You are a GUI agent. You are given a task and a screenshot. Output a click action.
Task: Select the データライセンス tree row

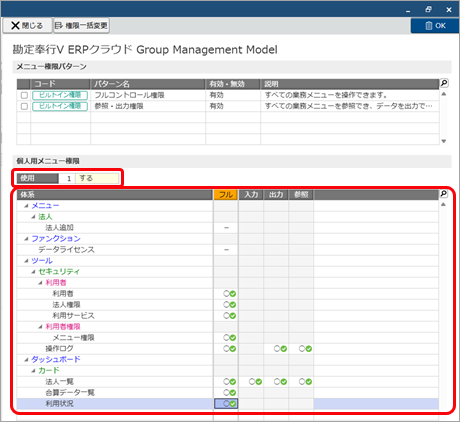click(115, 250)
